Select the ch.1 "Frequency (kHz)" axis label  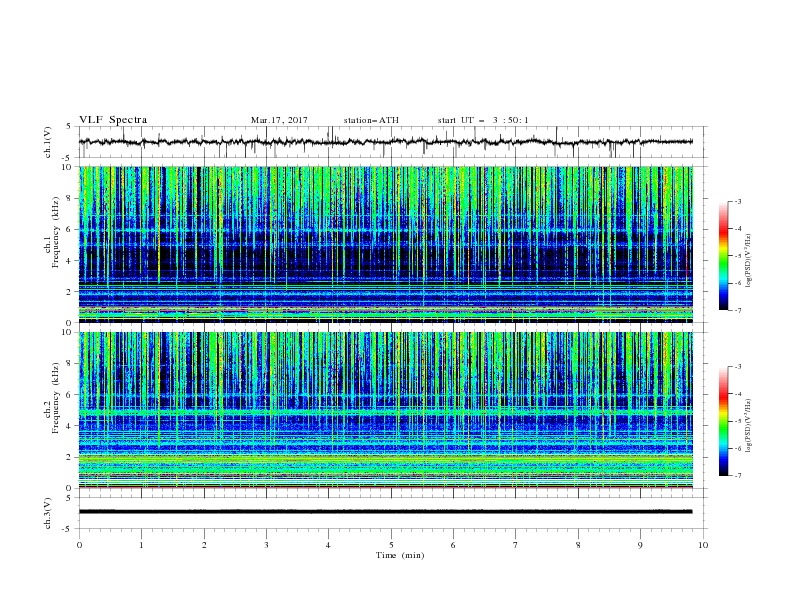pyautogui.click(x=56, y=233)
